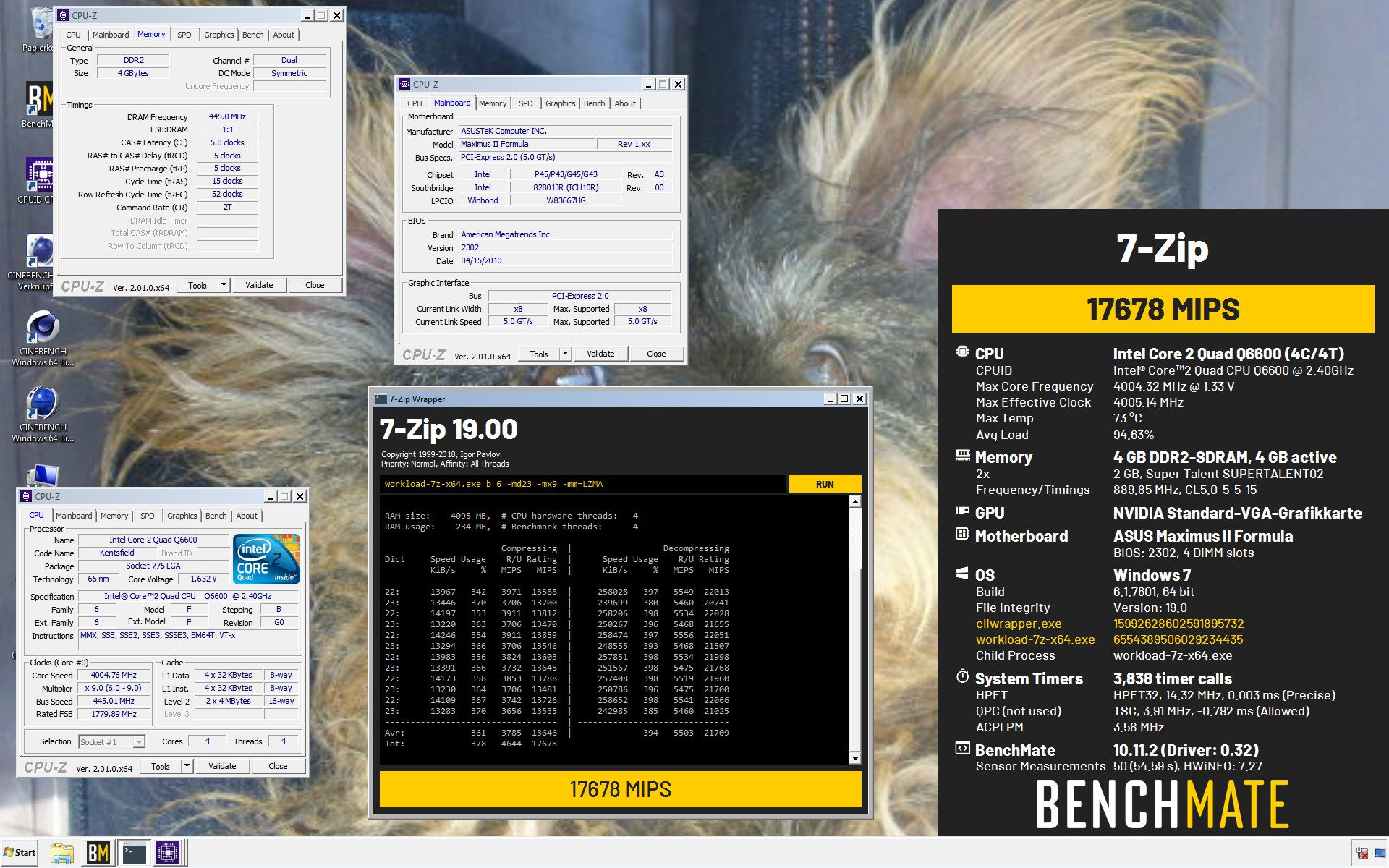Viewport: 1389px width, 868px height.
Task: Open Tools dropdown arrow in CPU tab window
Action: click(x=187, y=766)
